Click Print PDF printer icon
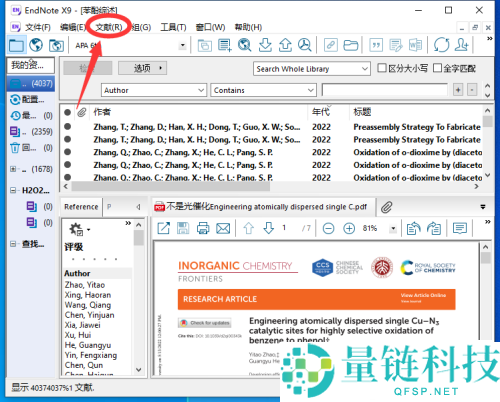The width and height of the screenshot is (500, 402). coord(203,228)
